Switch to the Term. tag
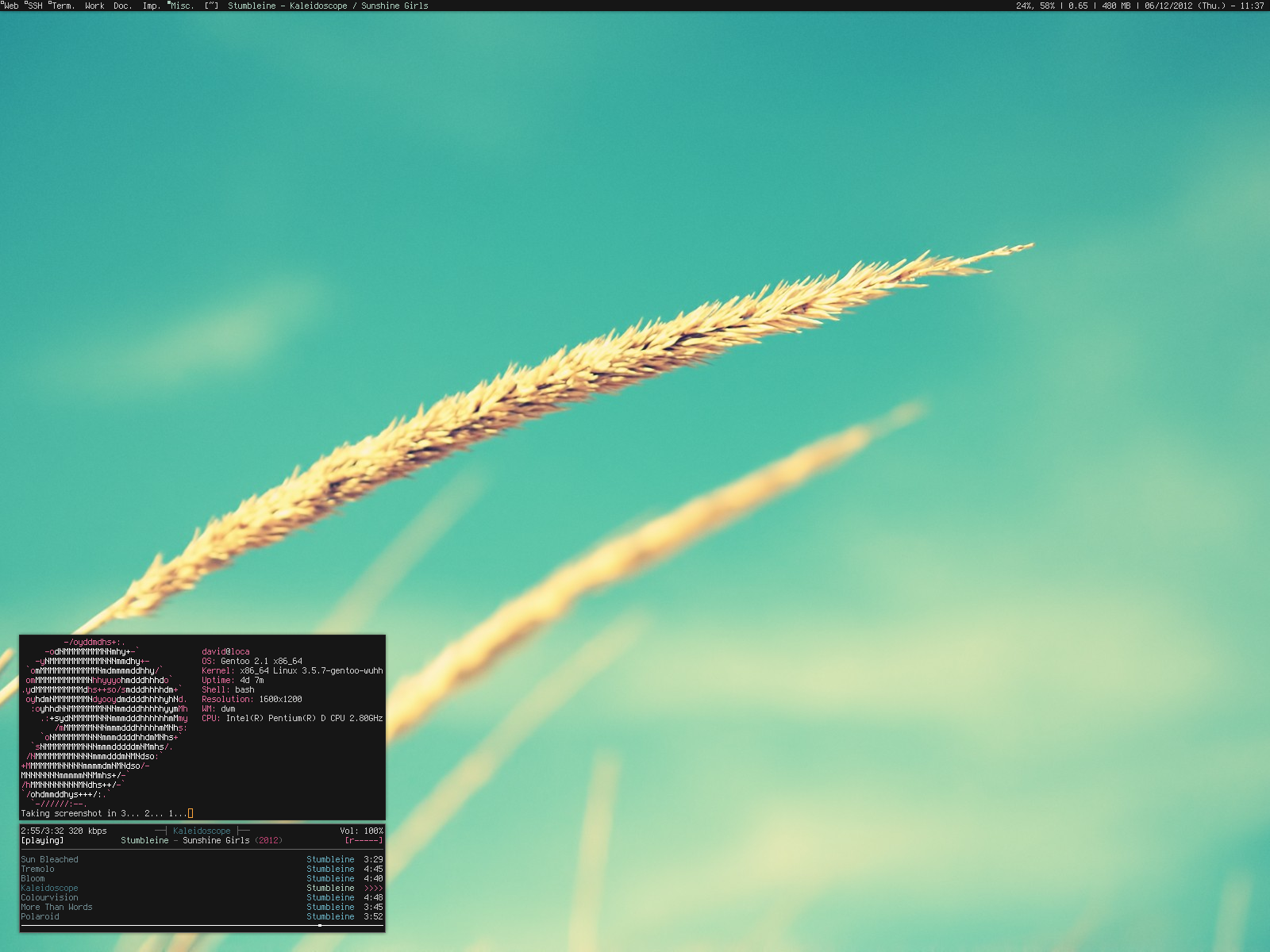1270x952 pixels. point(61,6)
